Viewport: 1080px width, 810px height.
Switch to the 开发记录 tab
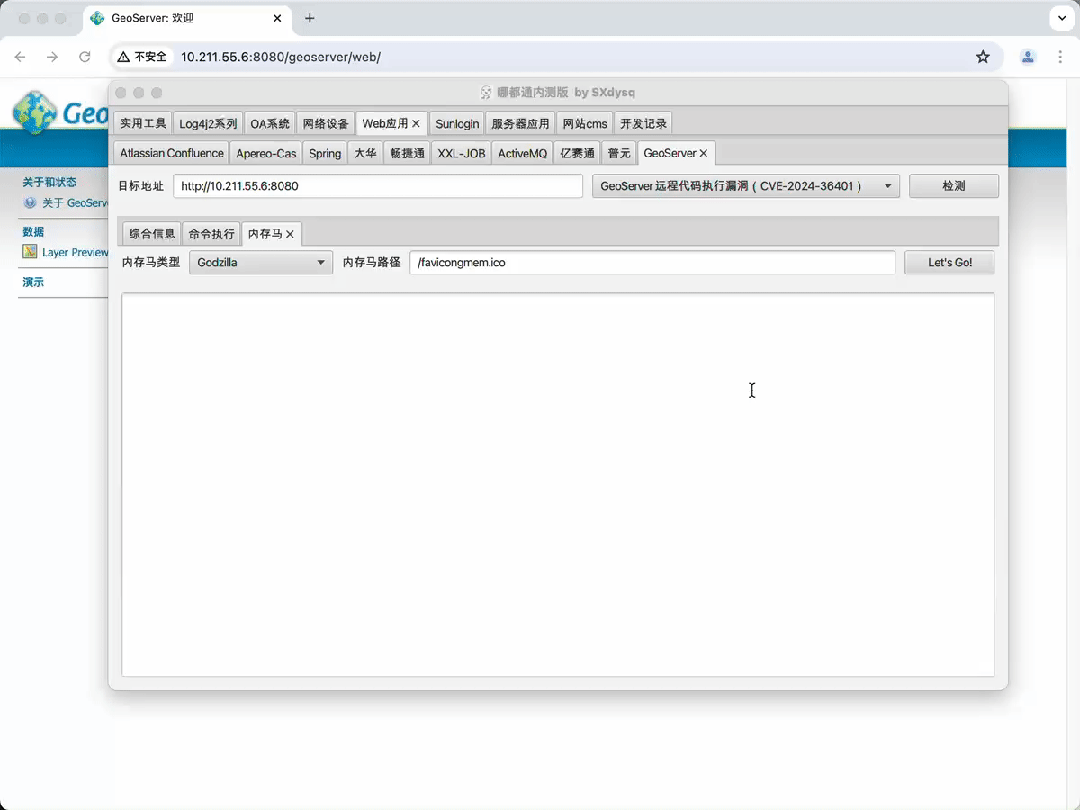click(643, 123)
